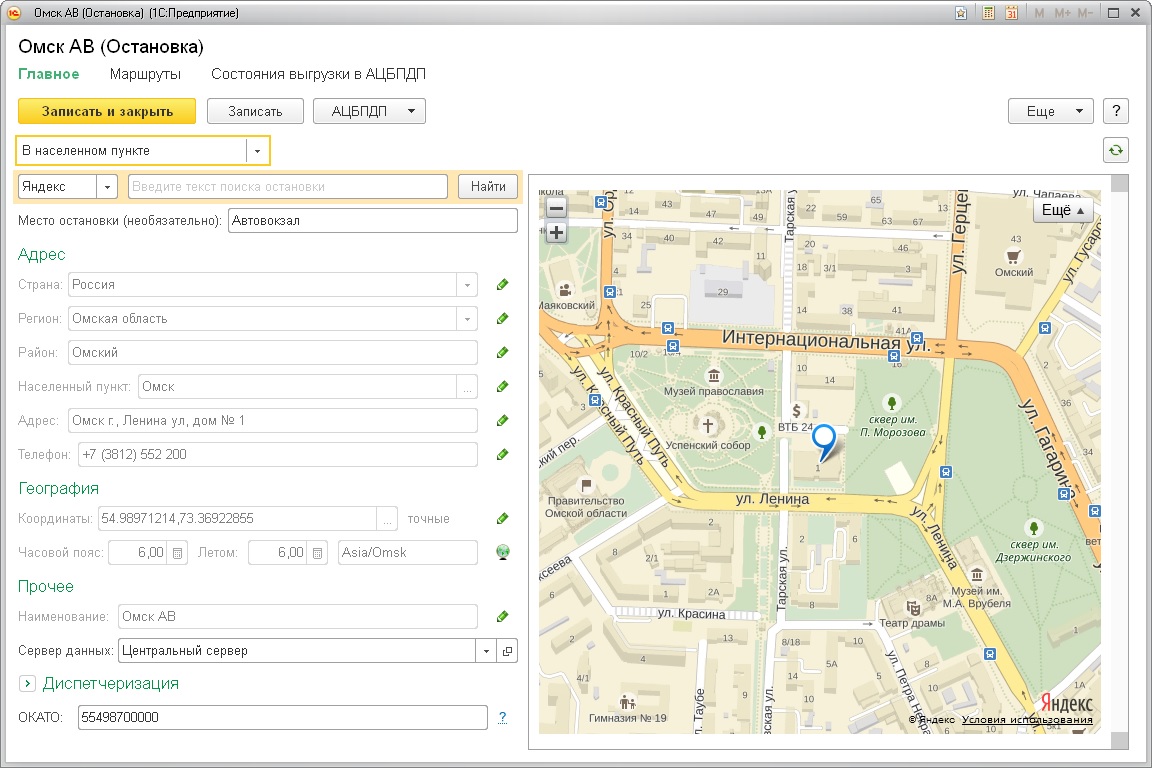Click the stop search text field

click(x=288, y=187)
